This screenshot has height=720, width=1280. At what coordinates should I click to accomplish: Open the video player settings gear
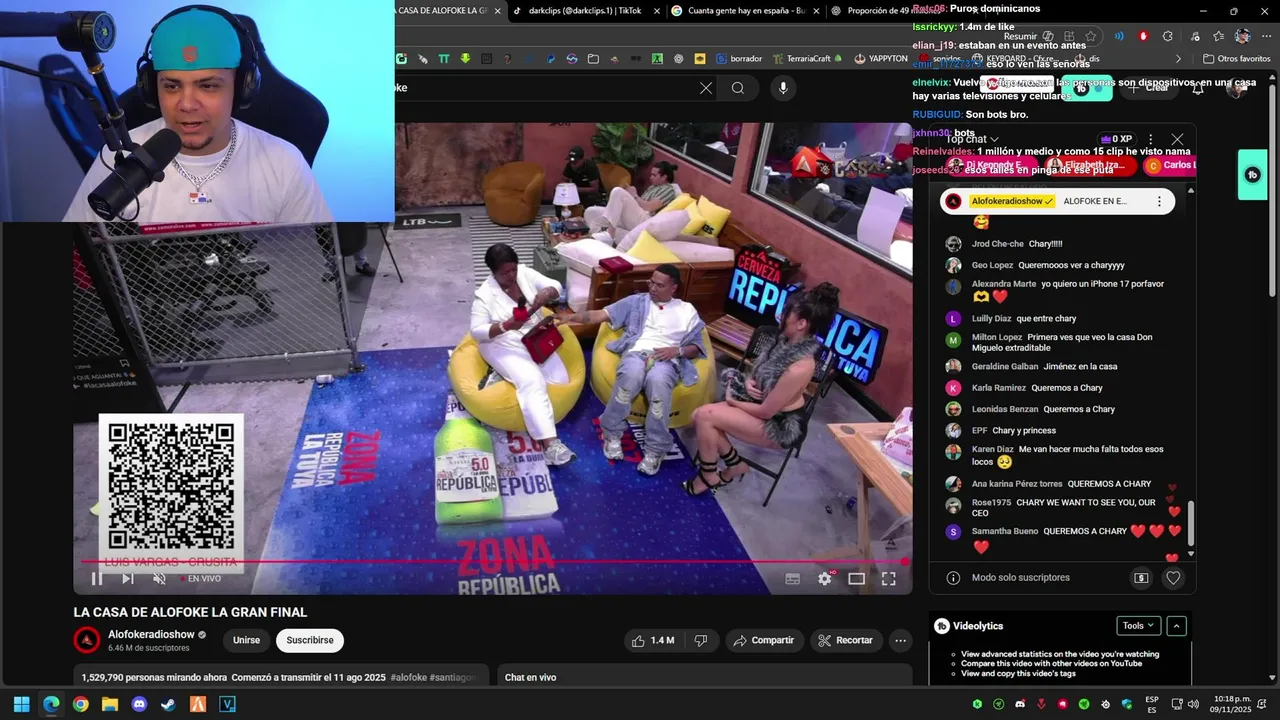click(x=825, y=578)
